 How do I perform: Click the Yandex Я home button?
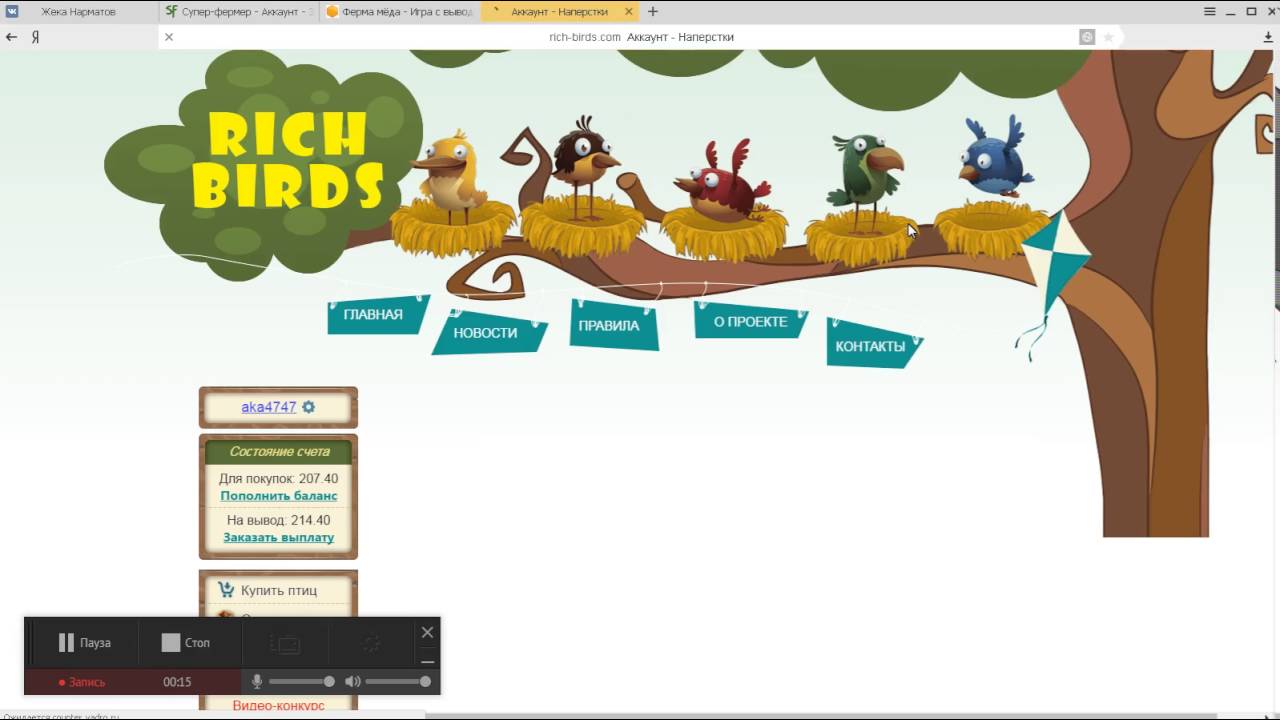(x=35, y=37)
